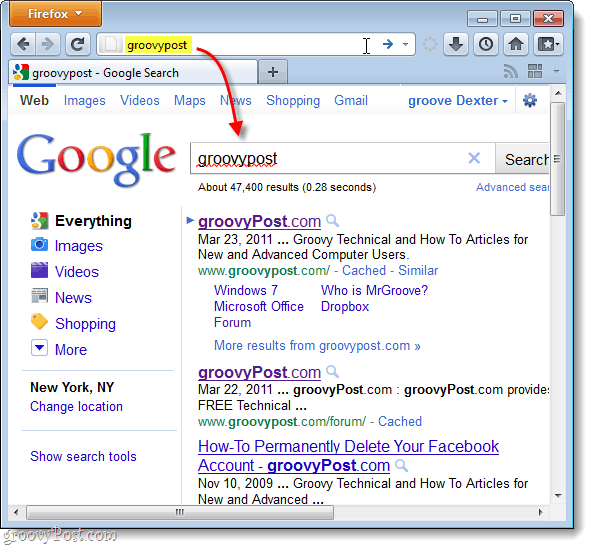Open the Bookmarks star menu button
This screenshot has width=594, height=549.
[x=548, y=44]
